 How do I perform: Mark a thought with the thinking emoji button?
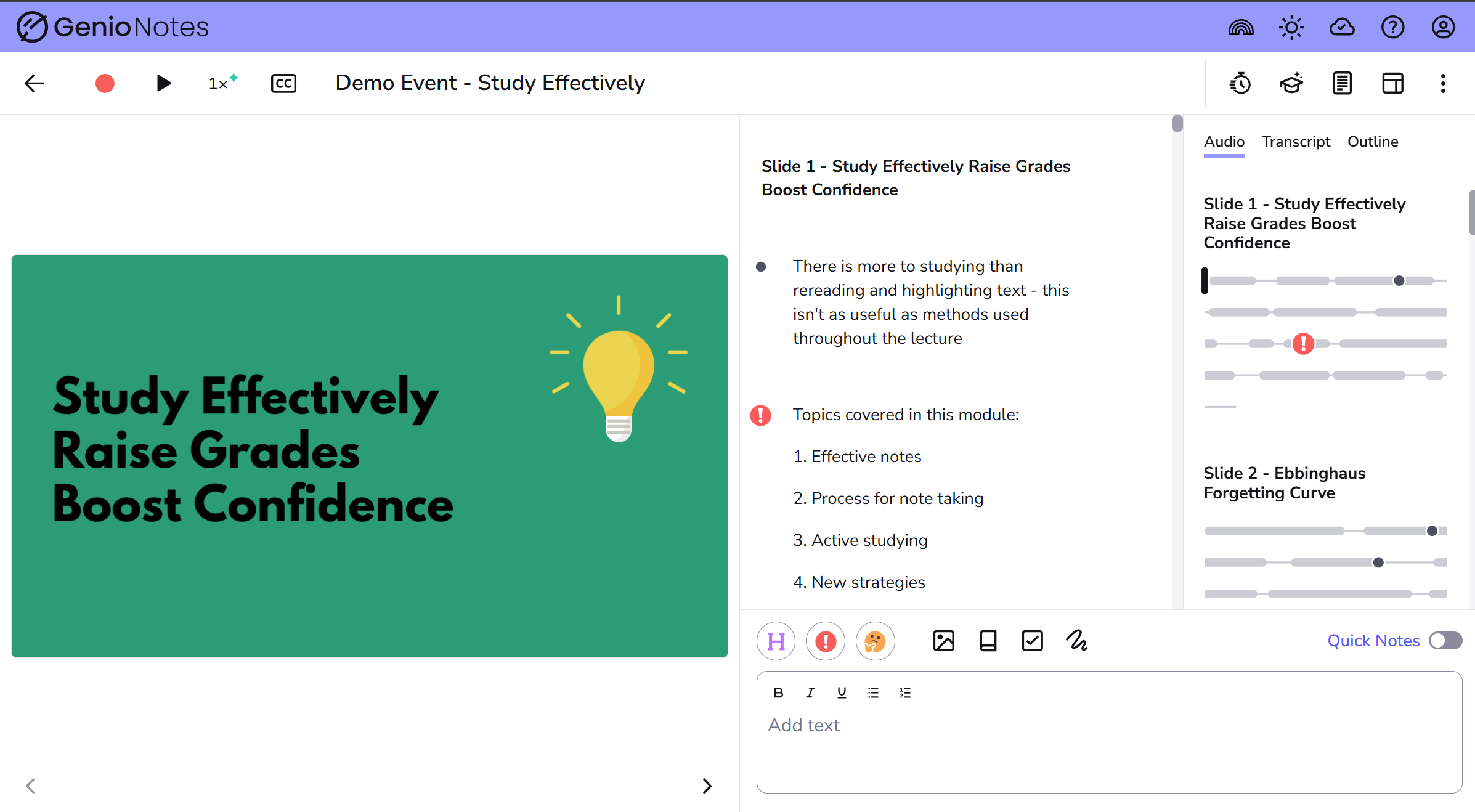point(875,641)
